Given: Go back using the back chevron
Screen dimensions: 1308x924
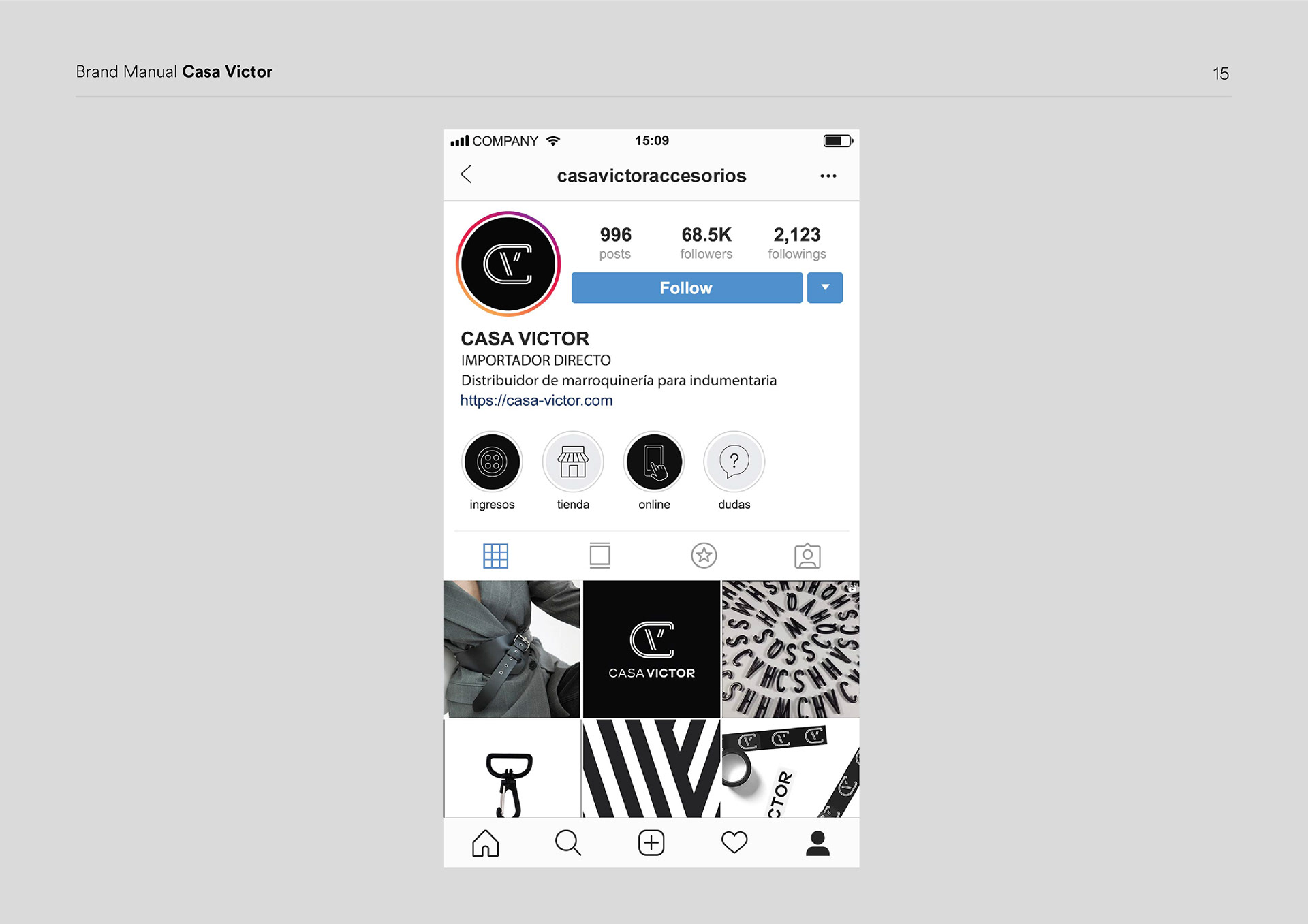Looking at the screenshot, I should pyautogui.click(x=466, y=174).
